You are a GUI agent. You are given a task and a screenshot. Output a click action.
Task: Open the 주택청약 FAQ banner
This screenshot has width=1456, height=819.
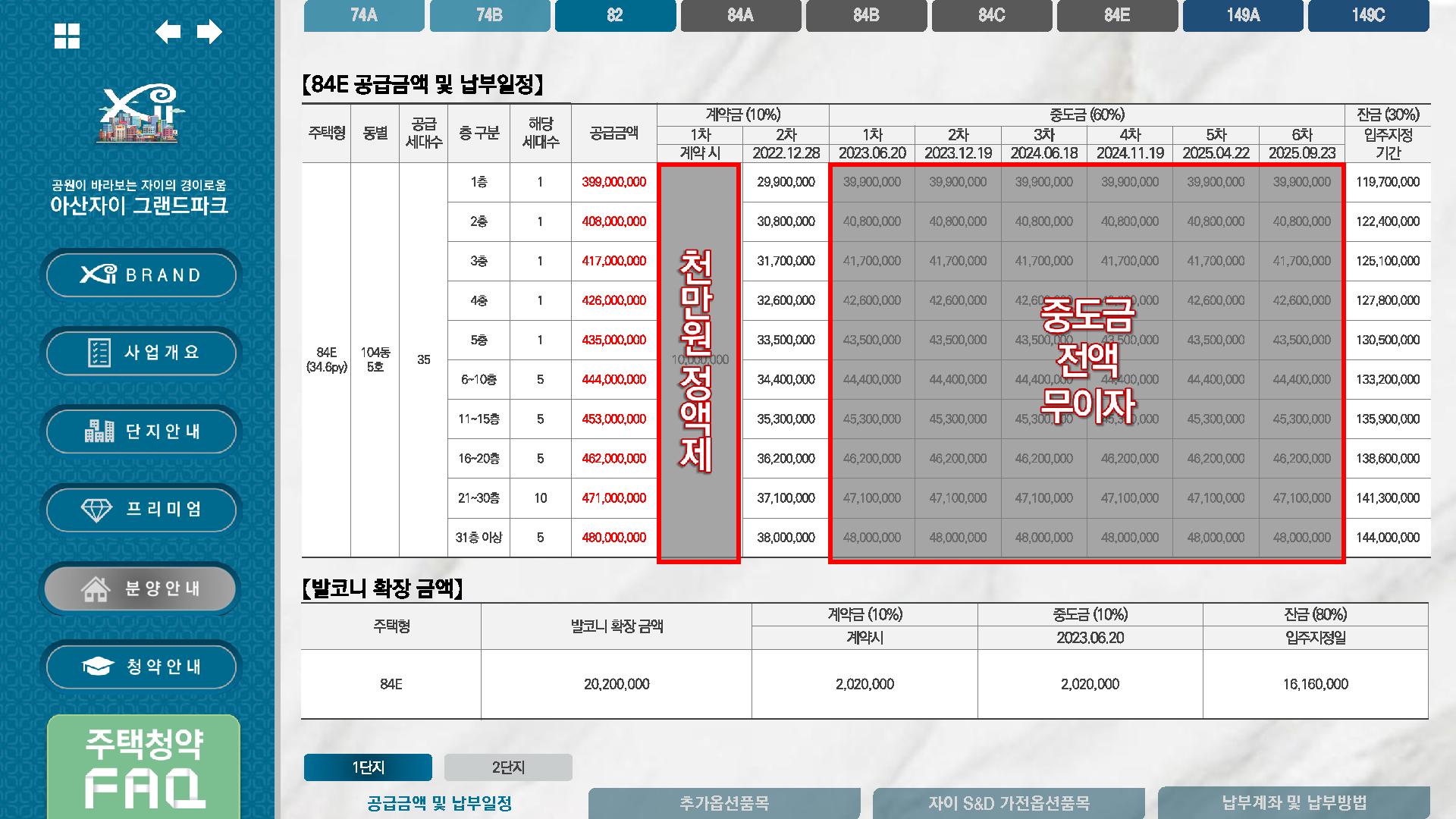point(143,767)
